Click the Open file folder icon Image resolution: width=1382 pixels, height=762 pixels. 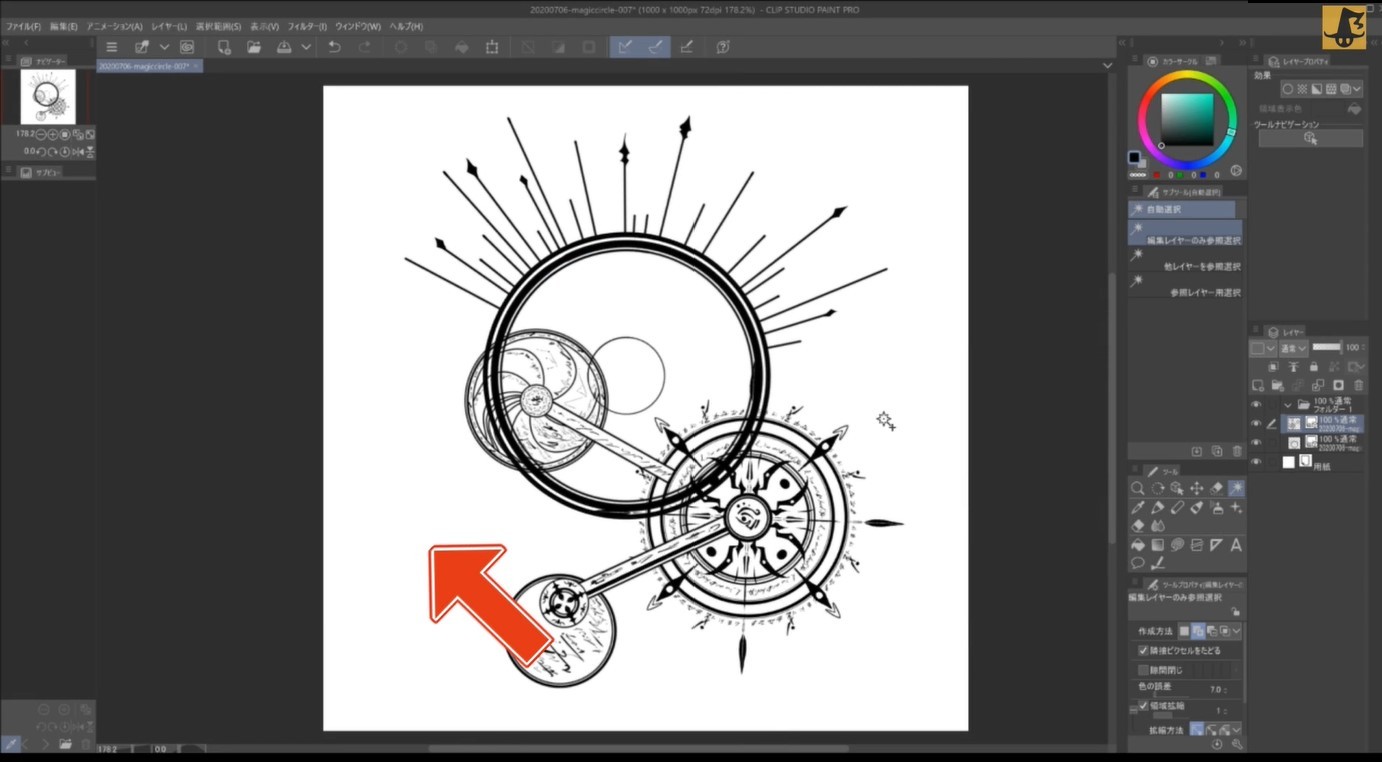pyautogui.click(x=254, y=47)
